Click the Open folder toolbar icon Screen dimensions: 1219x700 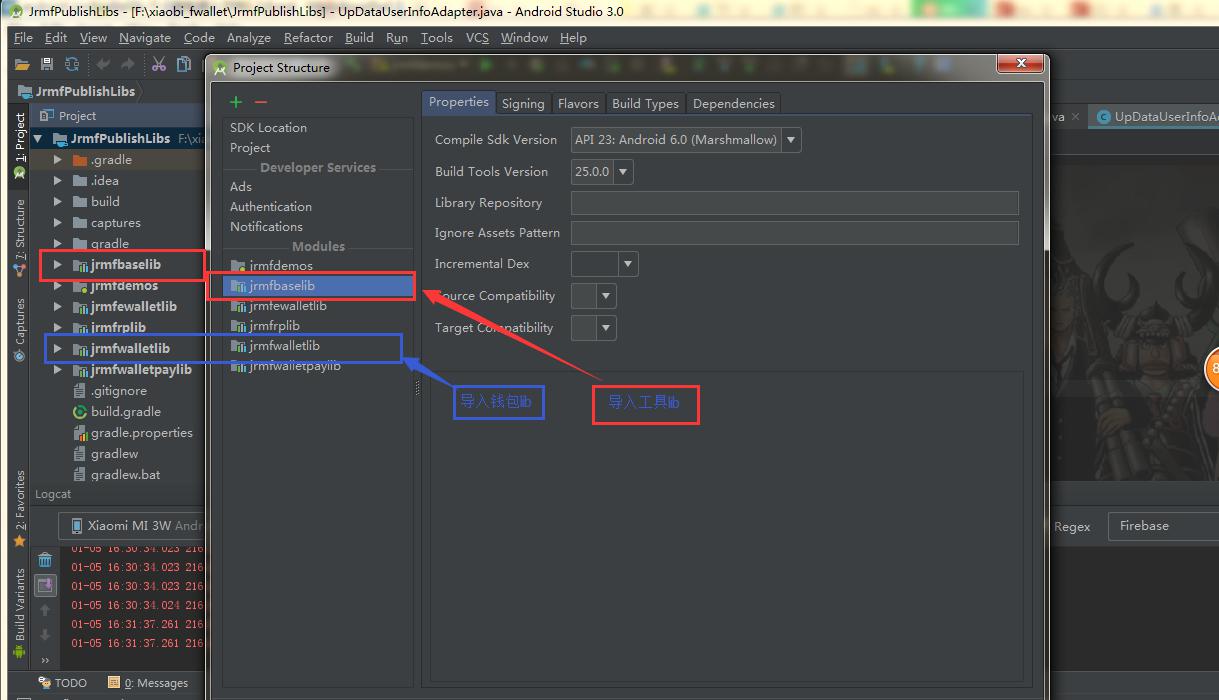[22, 64]
